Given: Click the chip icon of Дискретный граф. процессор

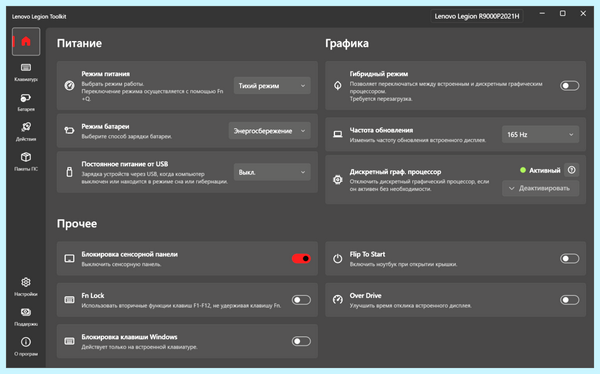Looking at the screenshot, I should click(x=338, y=180).
